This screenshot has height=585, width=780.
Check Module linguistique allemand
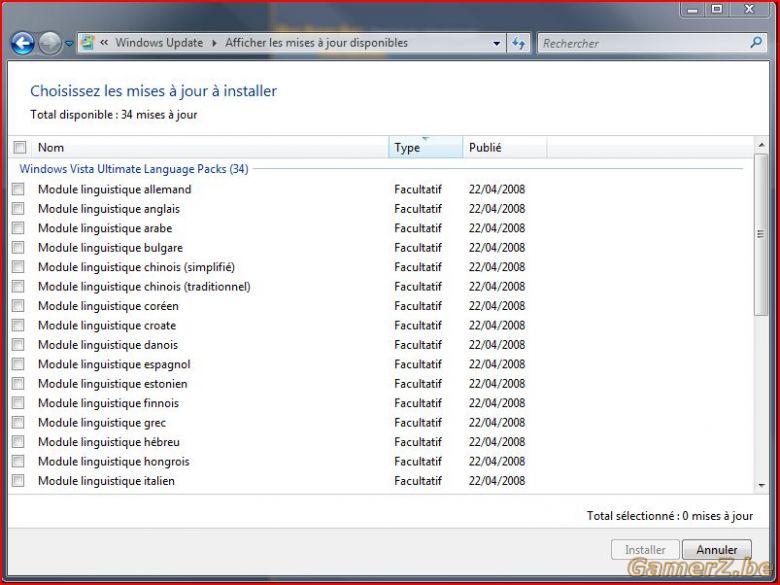click(x=18, y=189)
